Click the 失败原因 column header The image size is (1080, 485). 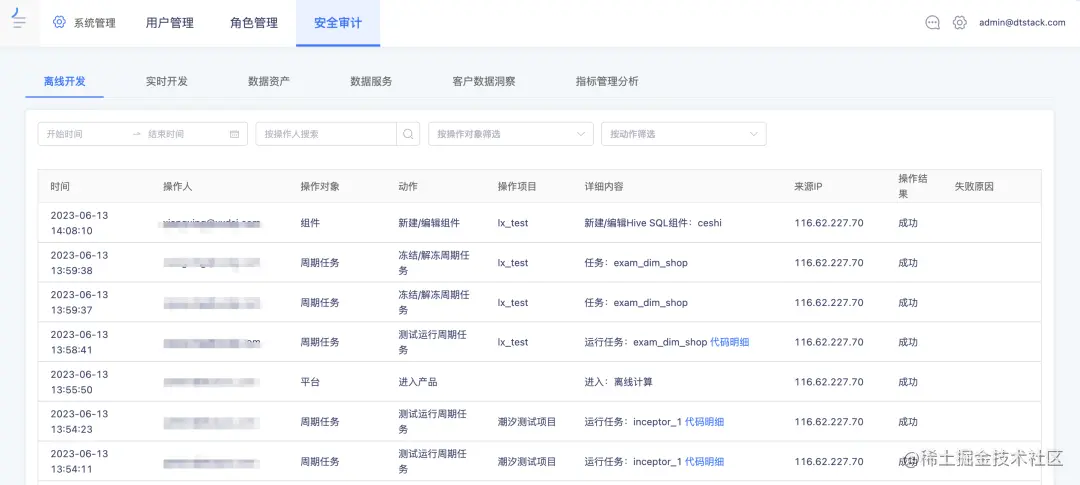click(x=974, y=187)
